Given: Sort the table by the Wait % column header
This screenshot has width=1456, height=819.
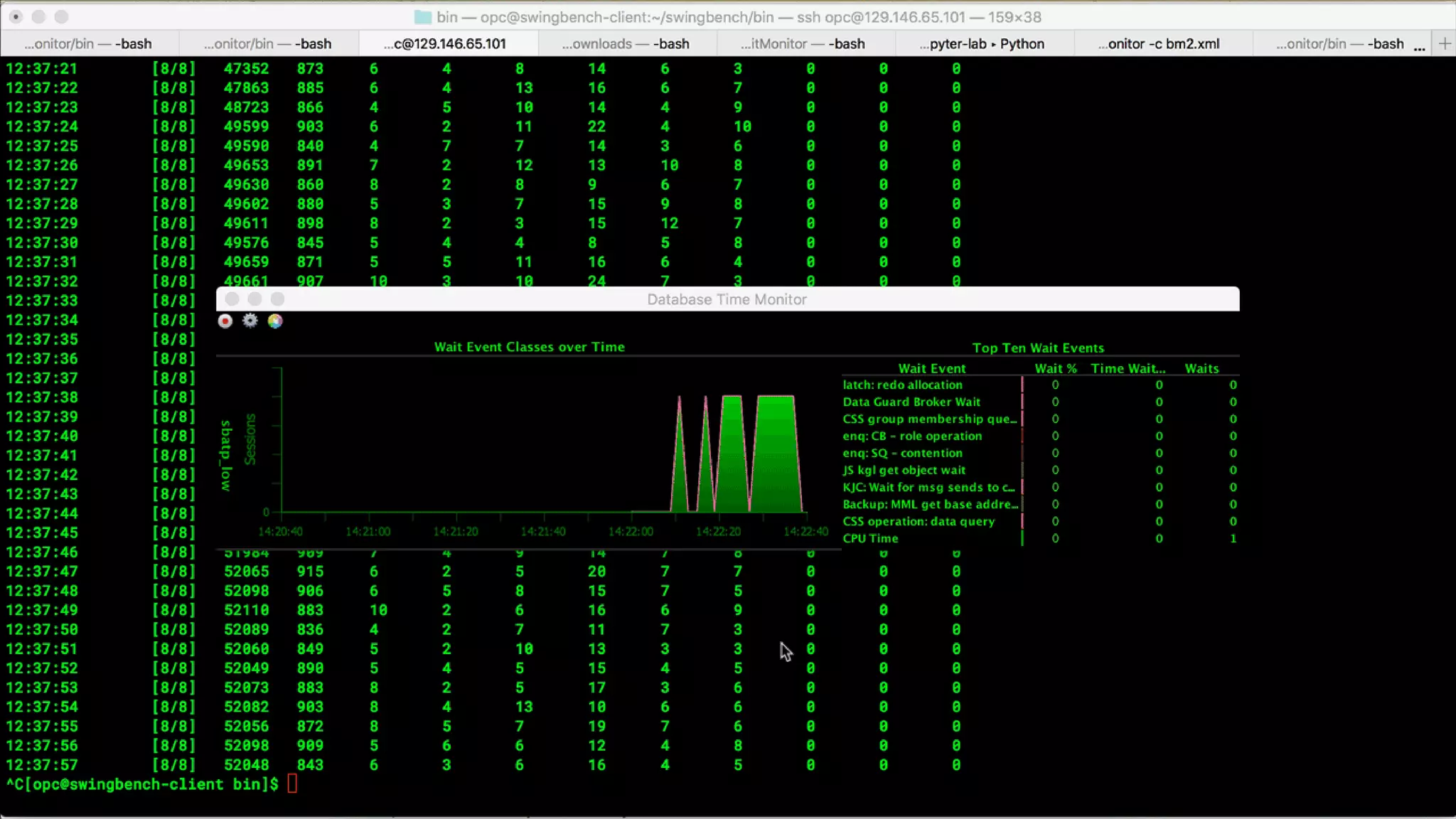Looking at the screenshot, I should pyautogui.click(x=1055, y=368).
